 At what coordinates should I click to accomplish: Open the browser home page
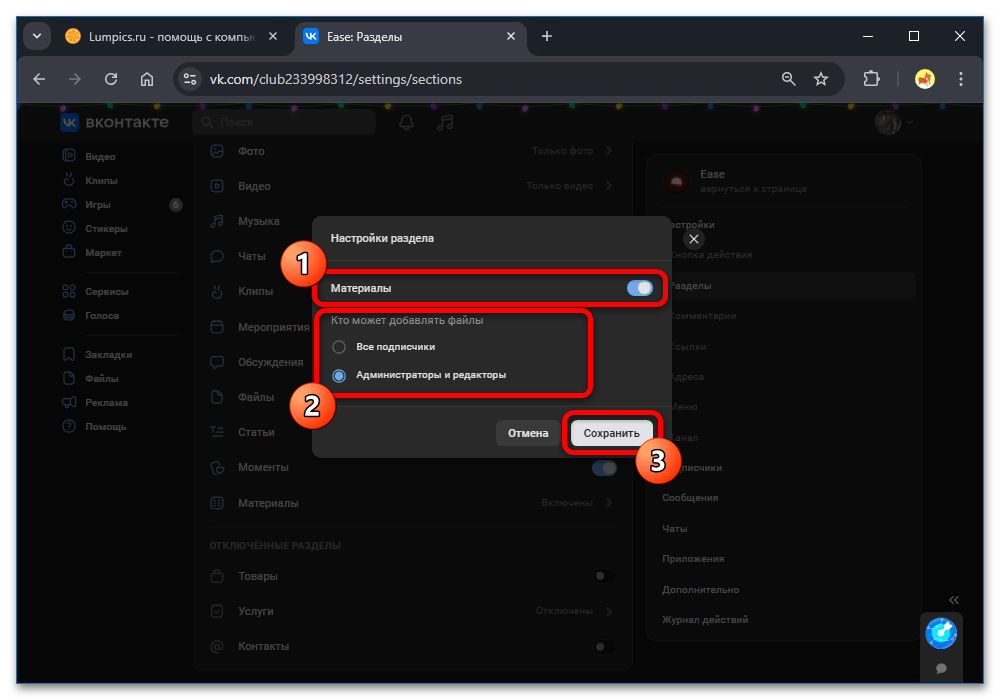147,79
